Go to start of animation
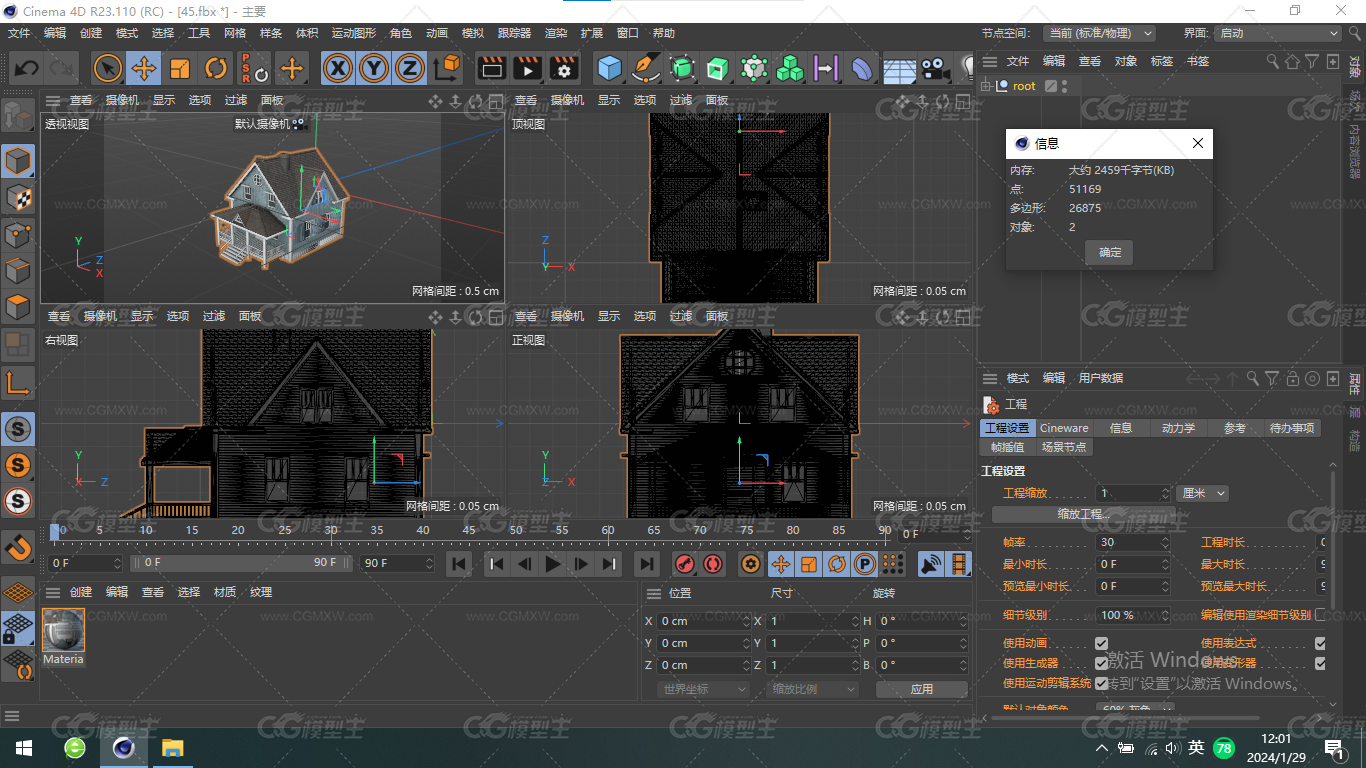The height and width of the screenshot is (768, 1366). [459, 564]
